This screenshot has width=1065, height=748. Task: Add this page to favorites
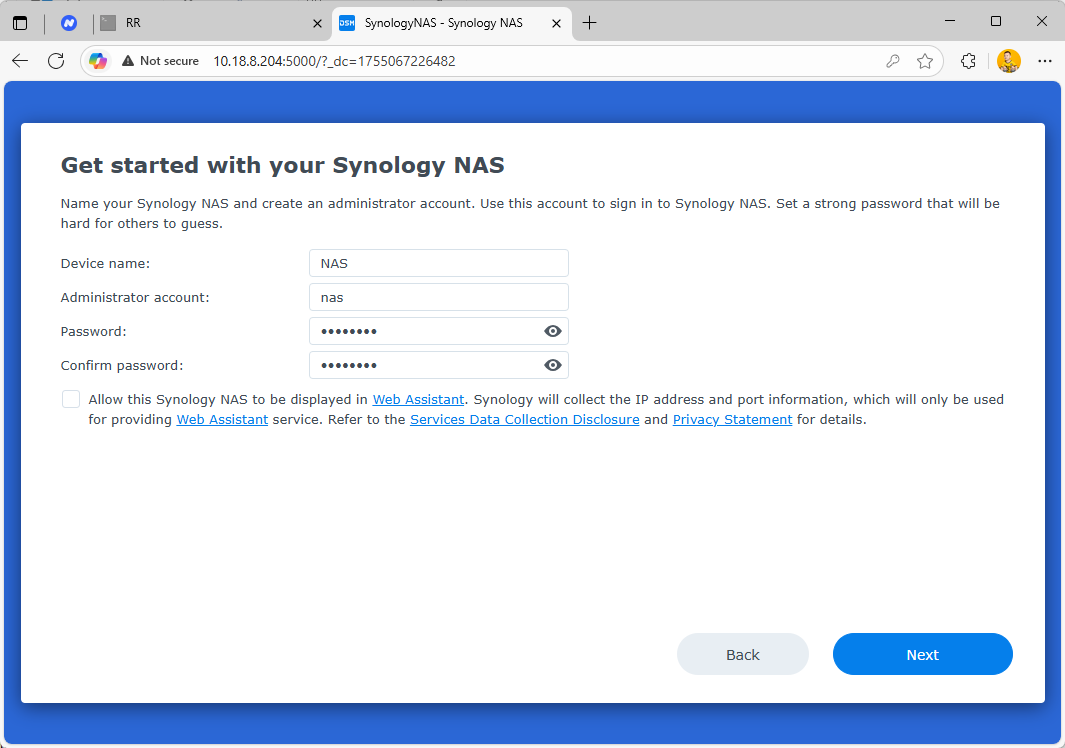(x=924, y=61)
